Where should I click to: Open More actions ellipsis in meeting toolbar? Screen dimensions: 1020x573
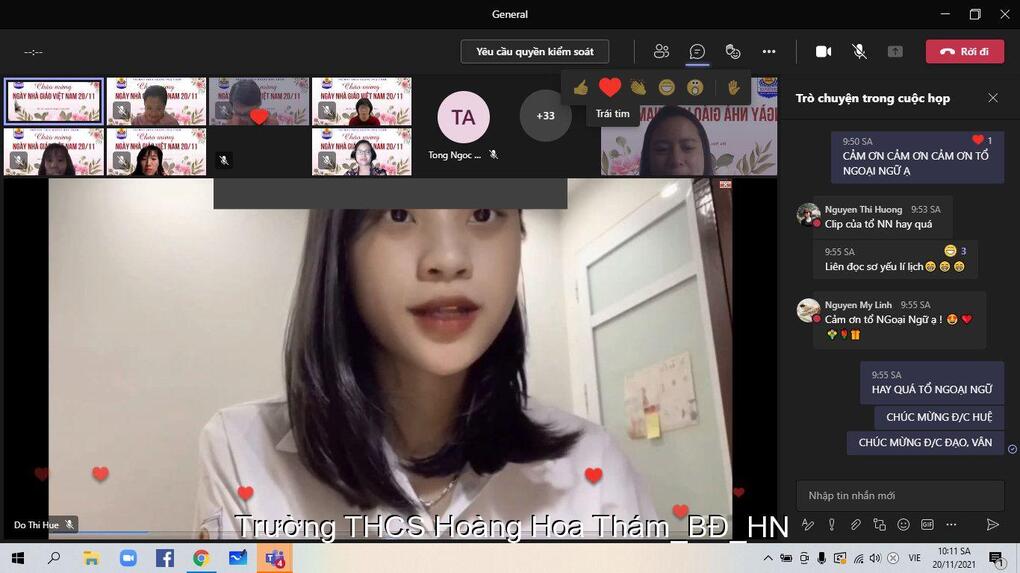[x=769, y=51]
